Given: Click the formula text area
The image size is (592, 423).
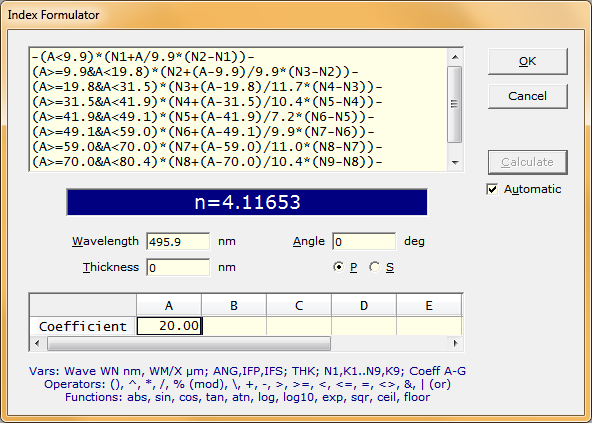Looking at the screenshot, I should [239, 110].
